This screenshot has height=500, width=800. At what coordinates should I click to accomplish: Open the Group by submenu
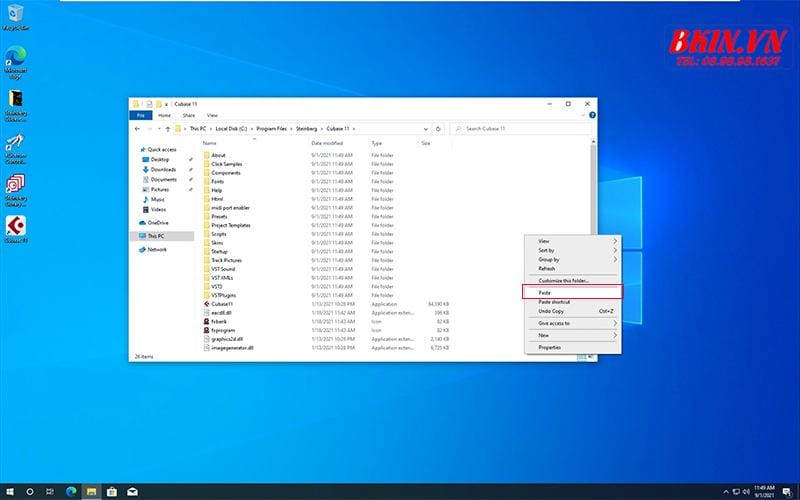click(x=573, y=259)
